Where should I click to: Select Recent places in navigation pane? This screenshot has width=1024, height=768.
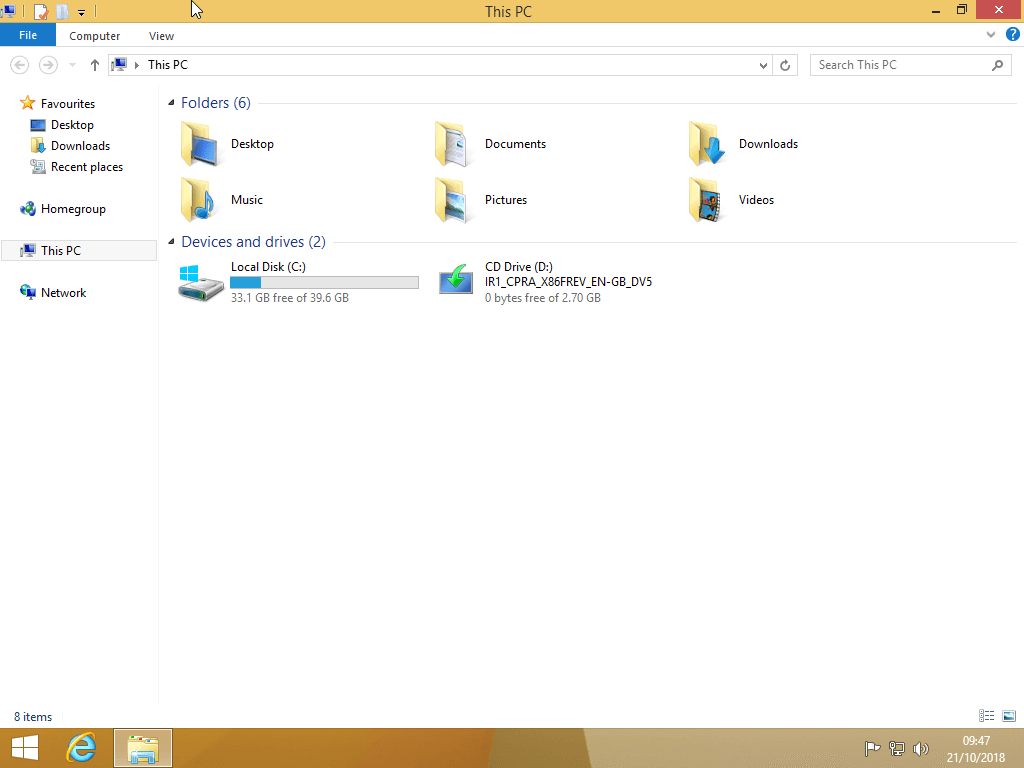pos(87,167)
